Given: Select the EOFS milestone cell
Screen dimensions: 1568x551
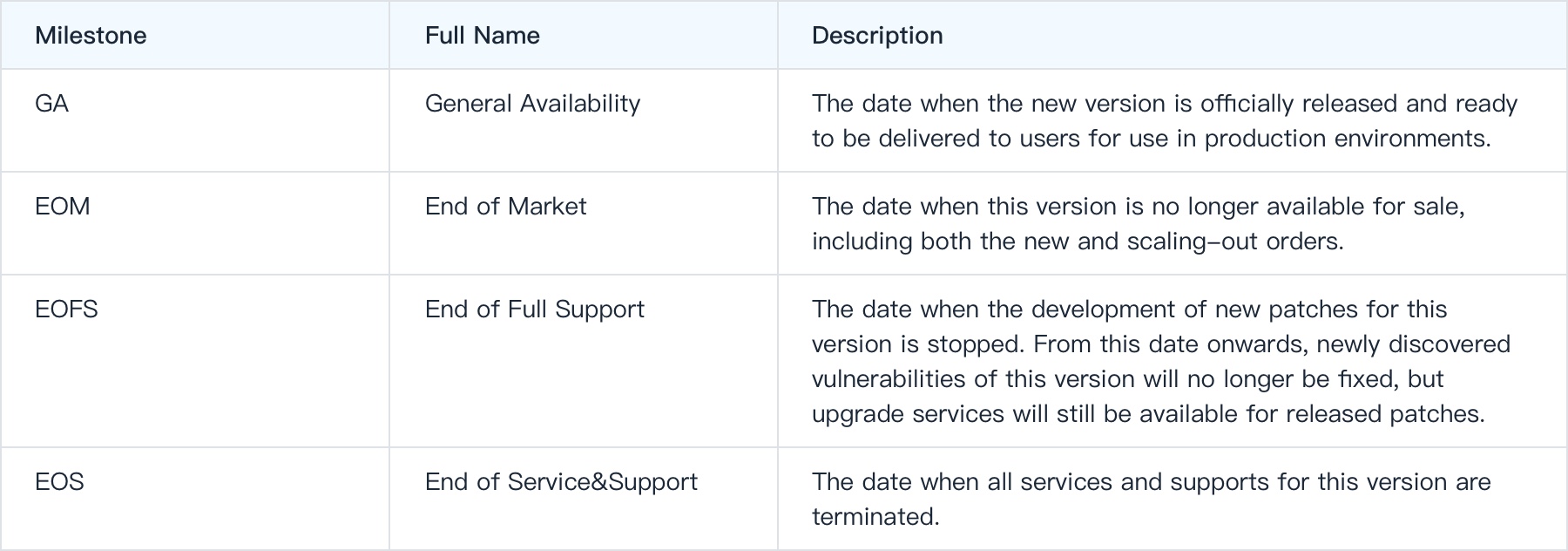Looking at the screenshot, I should [194, 361].
